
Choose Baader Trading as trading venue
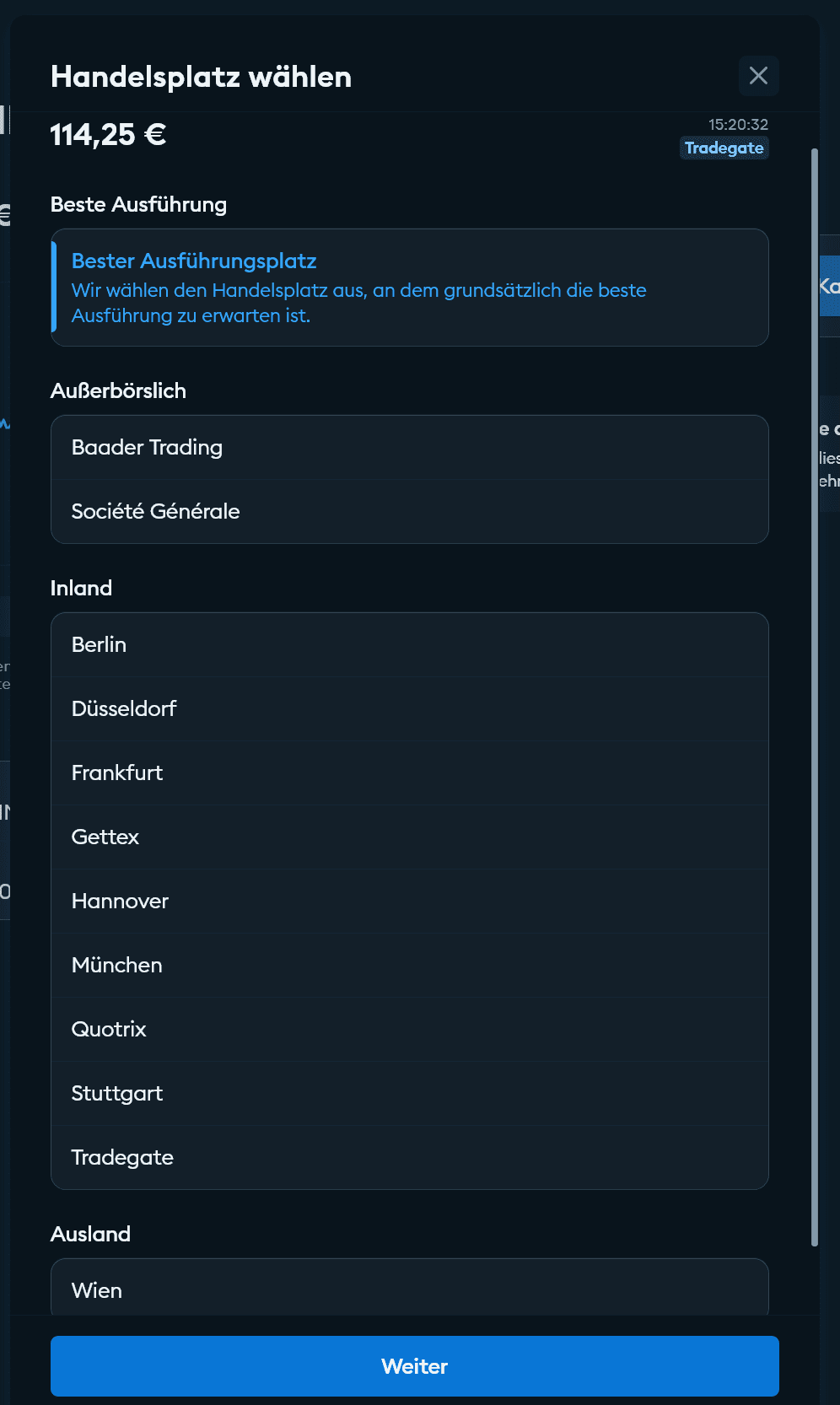(409, 447)
